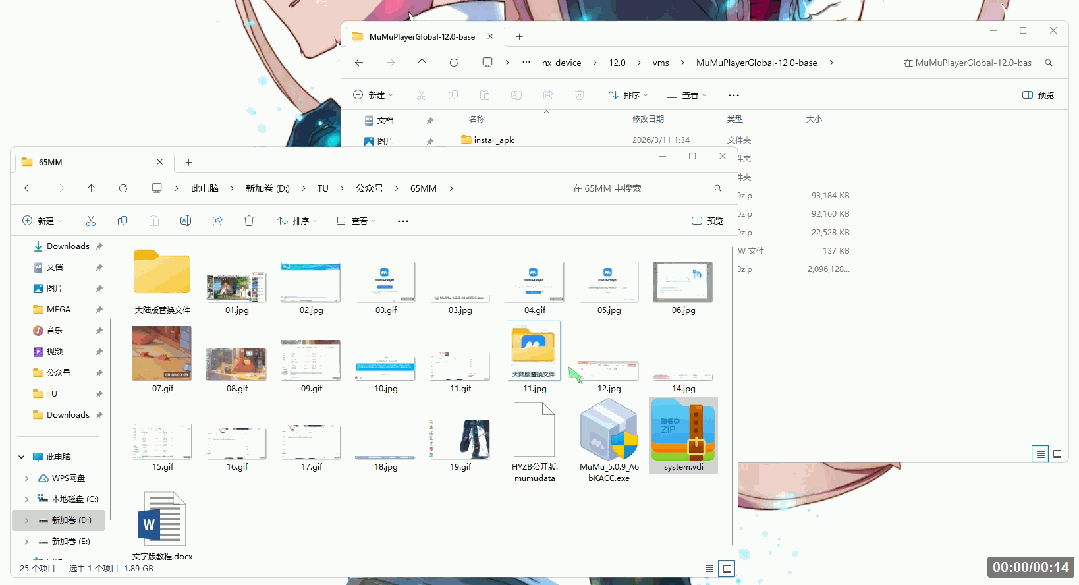
Task: Expand the 新加卷 (E:) tree node
Action: (27, 542)
